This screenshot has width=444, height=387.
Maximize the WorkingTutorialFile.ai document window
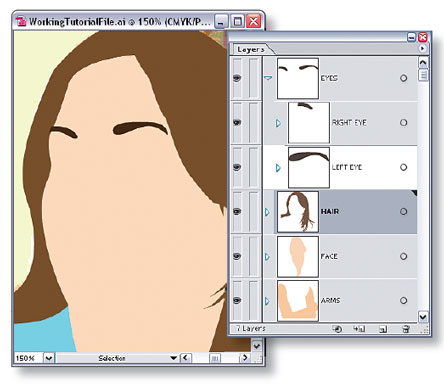click(x=238, y=22)
